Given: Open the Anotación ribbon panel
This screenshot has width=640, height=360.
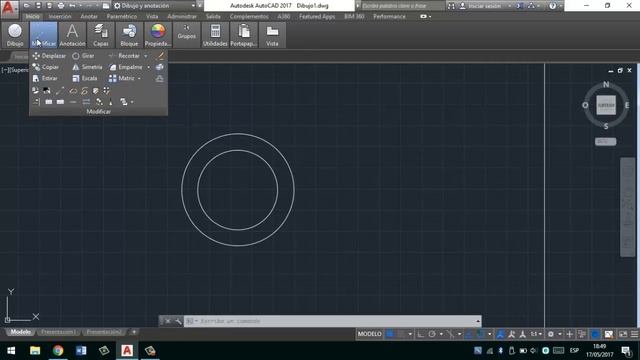Looking at the screenshot, I should [72, 35].
